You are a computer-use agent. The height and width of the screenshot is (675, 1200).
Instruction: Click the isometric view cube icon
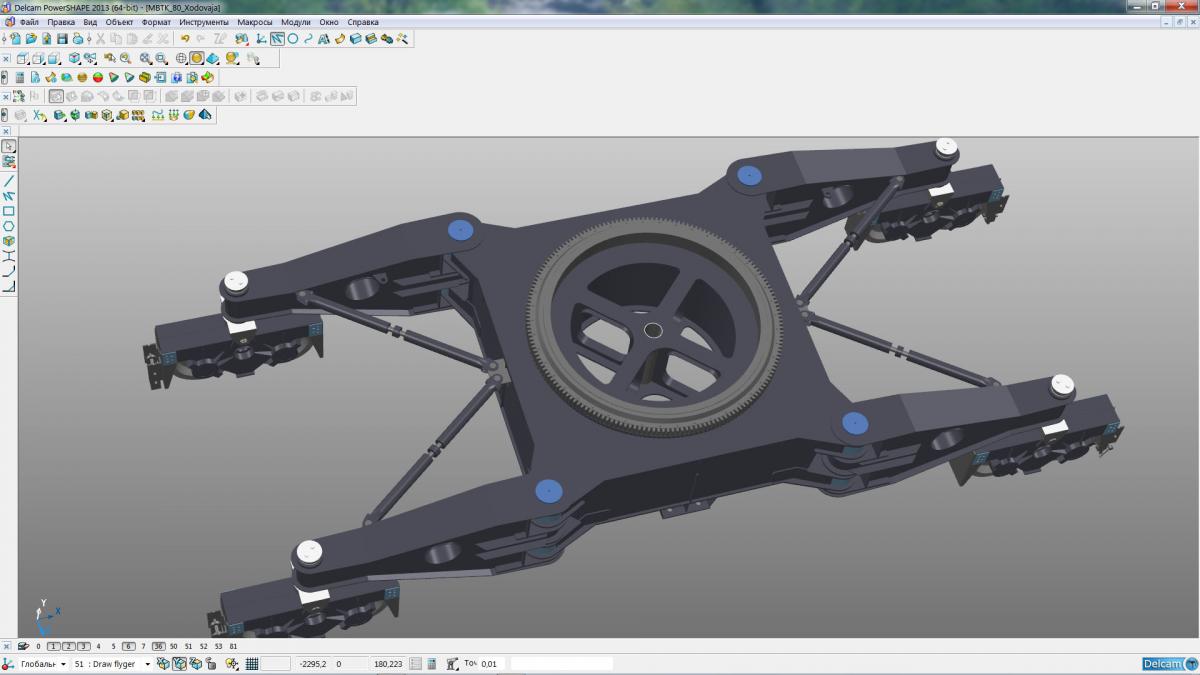click(x=74, y=58)
